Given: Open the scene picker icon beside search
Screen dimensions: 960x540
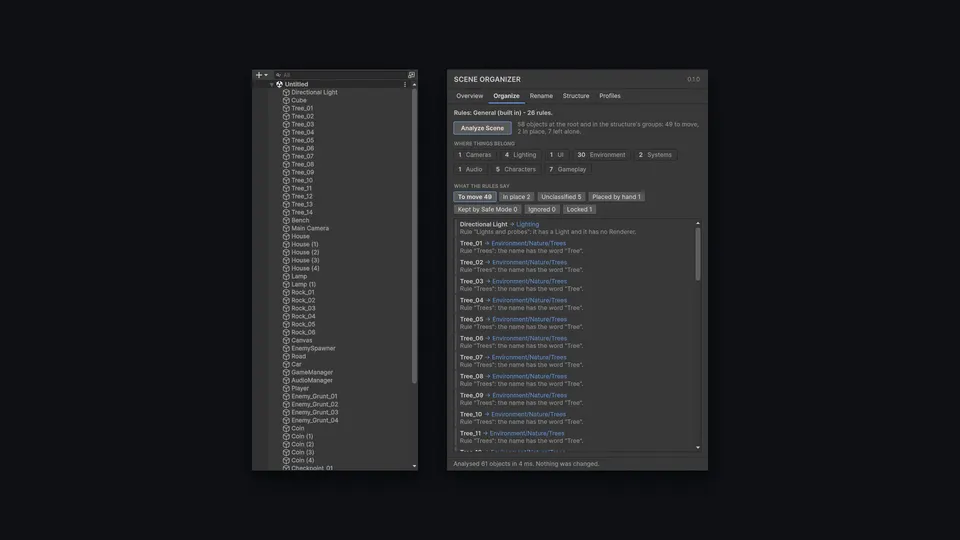Looking at the screenshot, I should coord(411,75).
